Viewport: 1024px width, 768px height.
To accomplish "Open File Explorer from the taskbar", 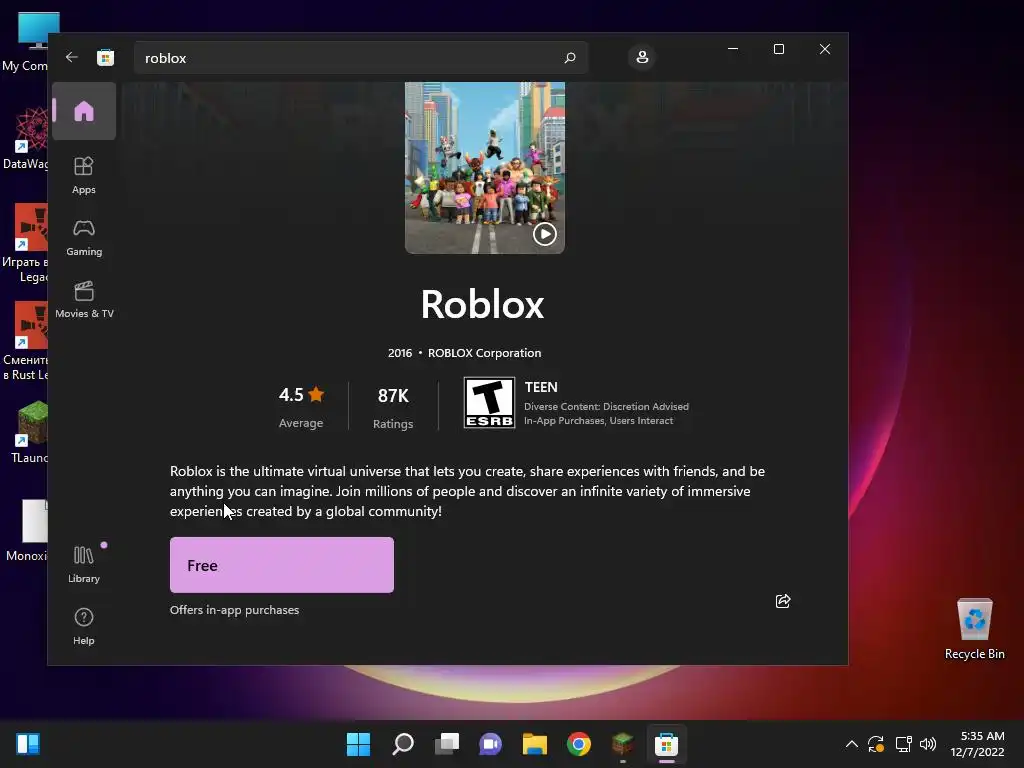I will (x=534, y=744).
